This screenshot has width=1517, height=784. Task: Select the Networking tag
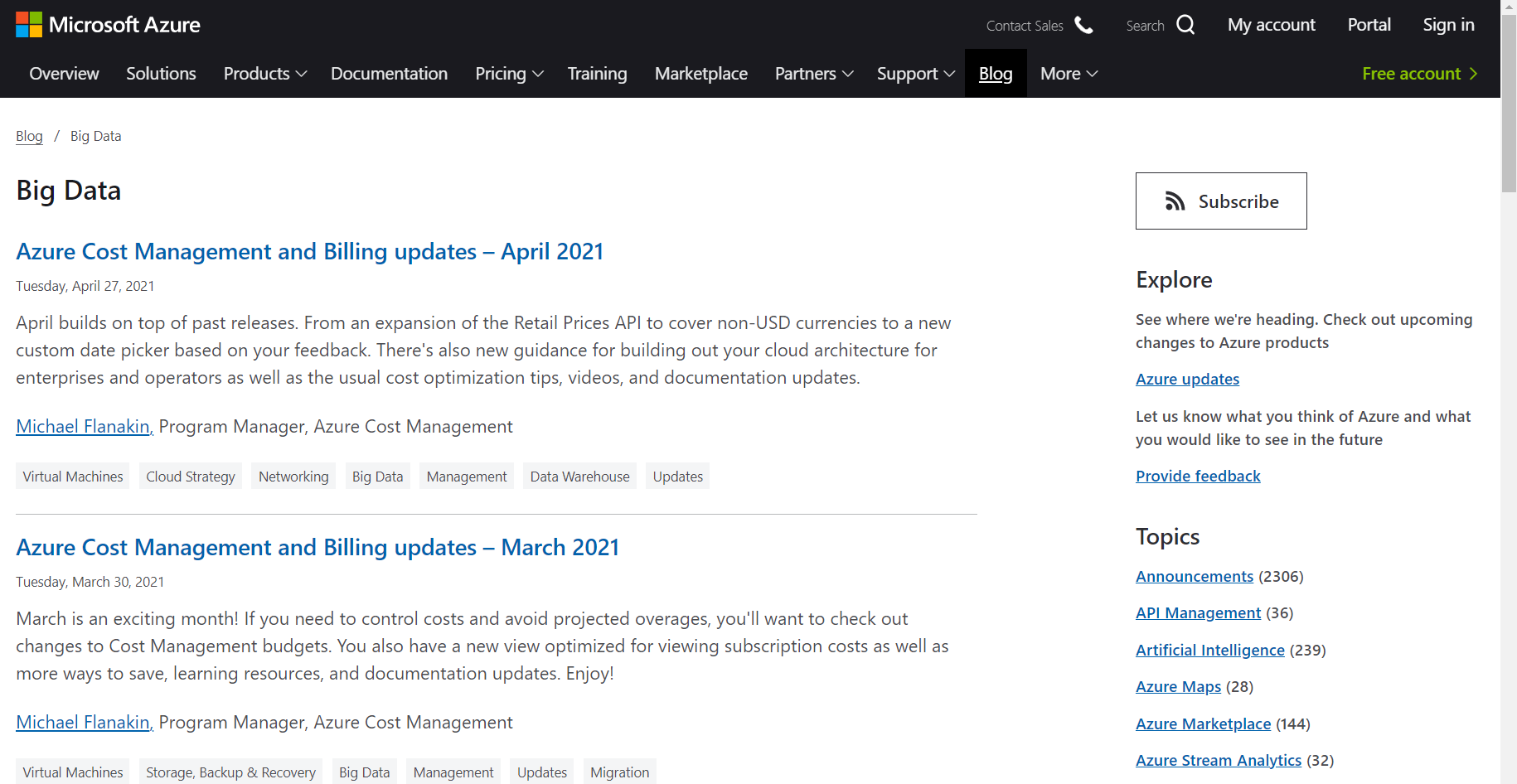pos(293,477)
